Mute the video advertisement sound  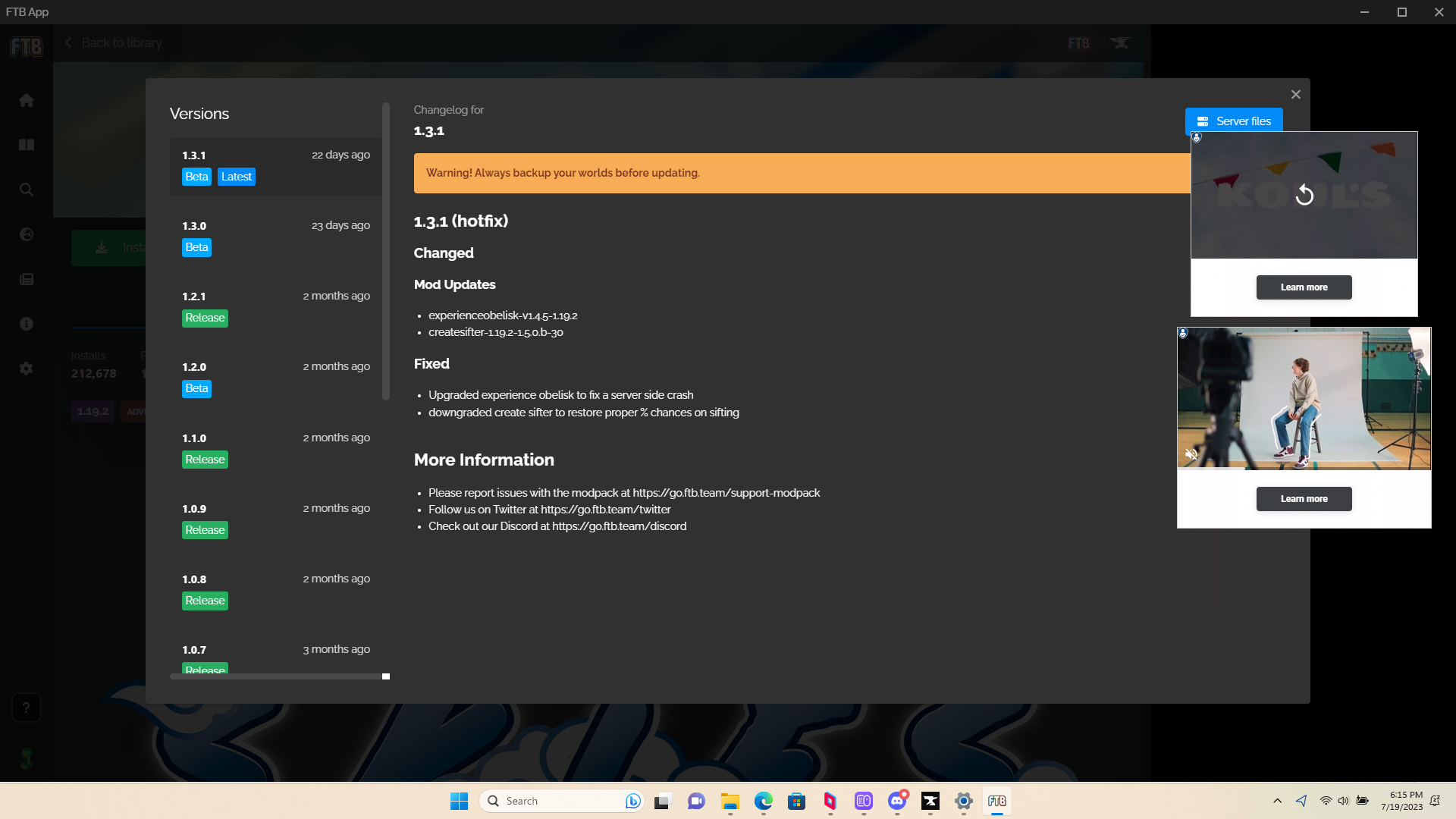pos(1191,454)
